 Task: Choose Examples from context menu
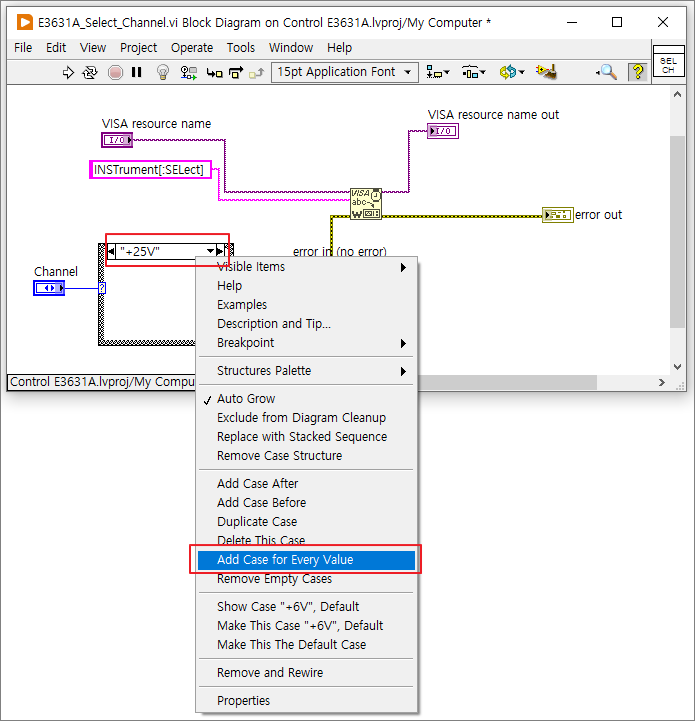307,305
